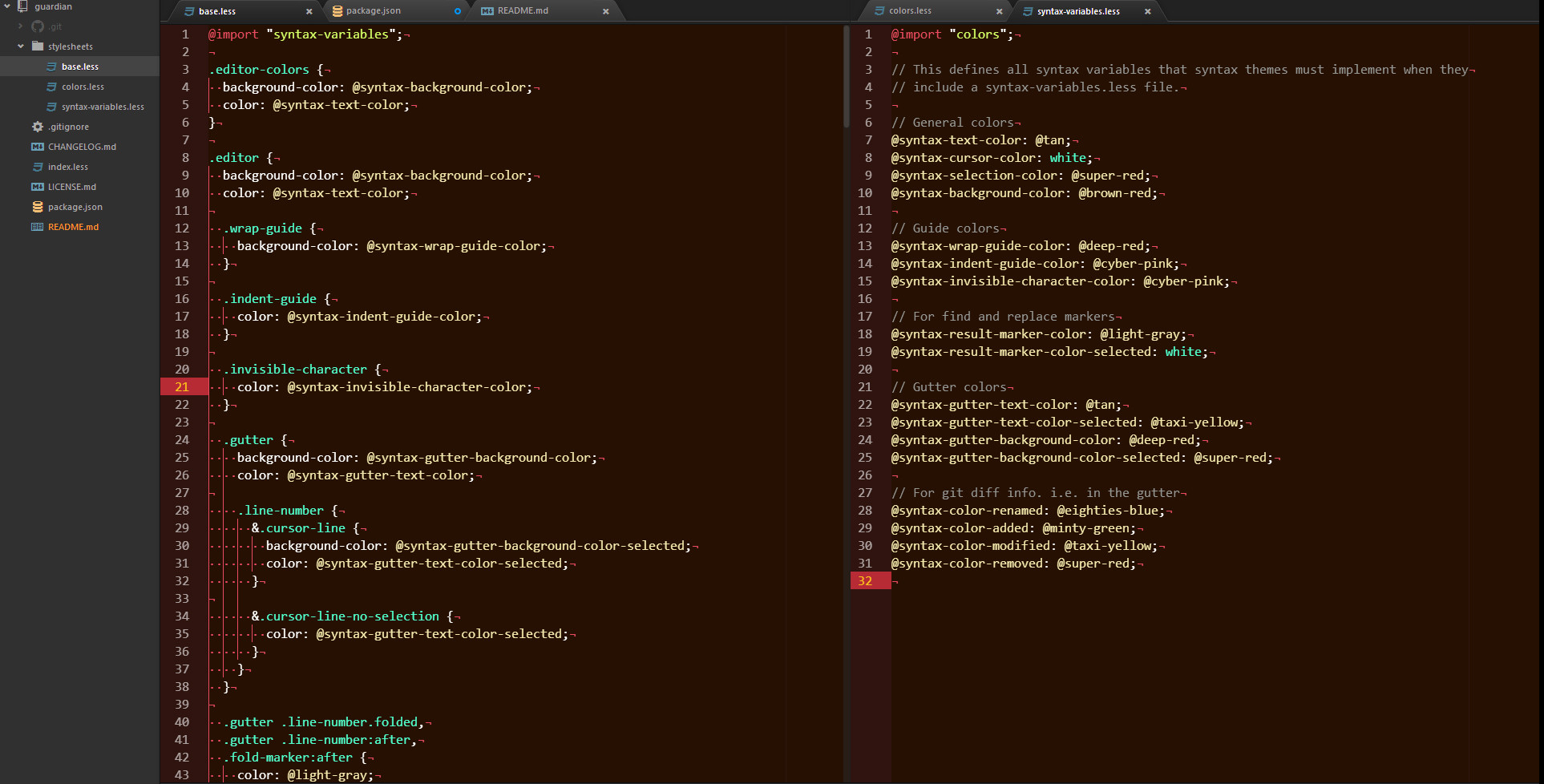
Task: Click line number 32 in right gutter
Action: coord(865,581)
